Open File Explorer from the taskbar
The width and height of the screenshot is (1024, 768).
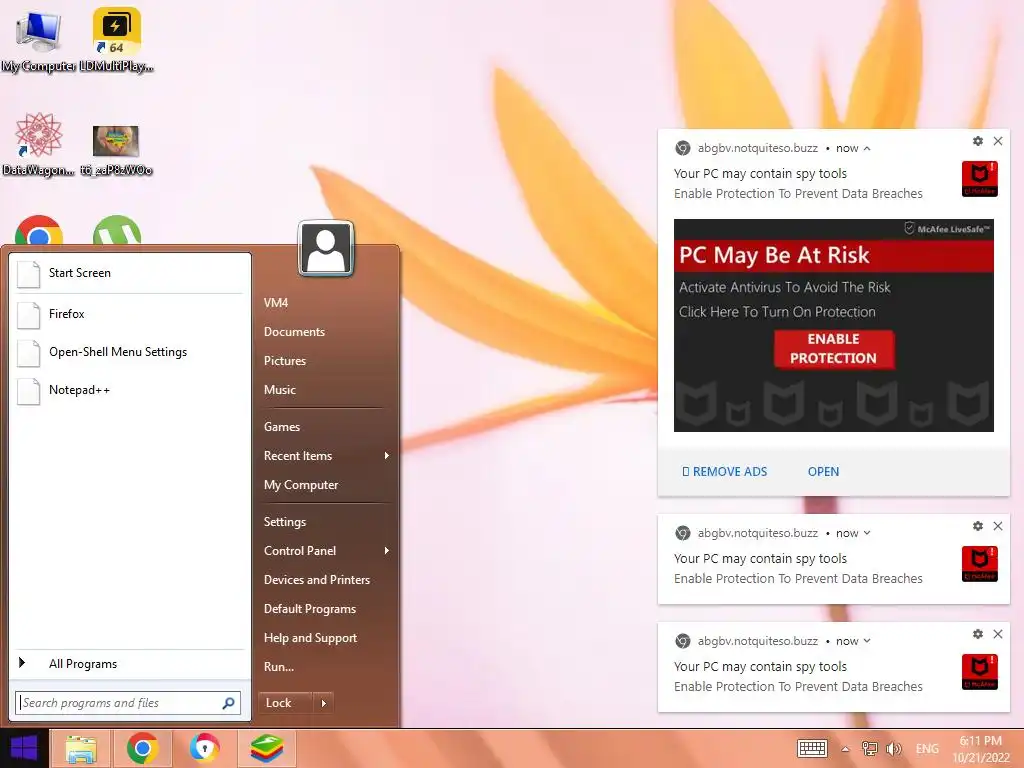point(81,749)
